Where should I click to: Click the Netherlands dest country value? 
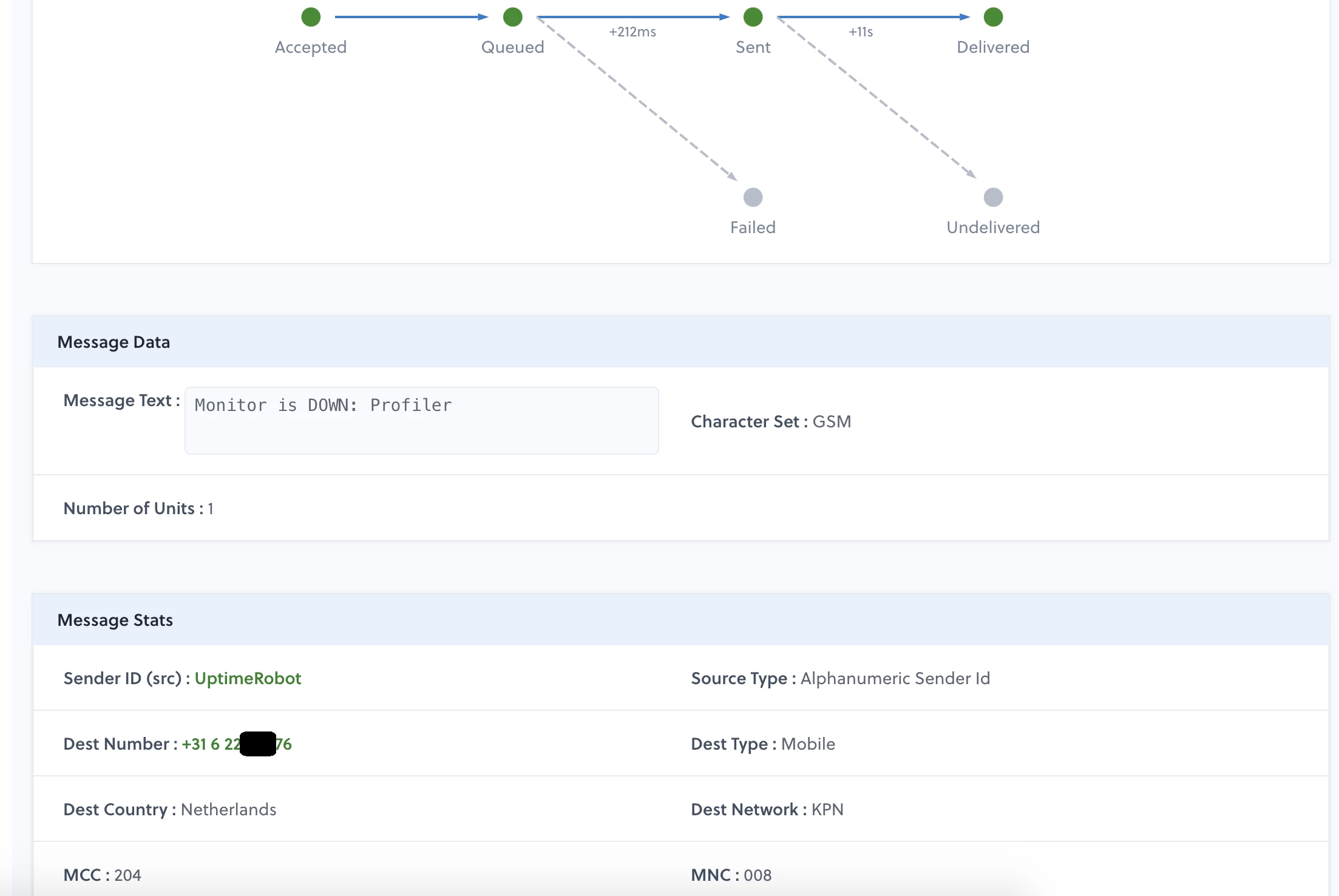[228, 810]
